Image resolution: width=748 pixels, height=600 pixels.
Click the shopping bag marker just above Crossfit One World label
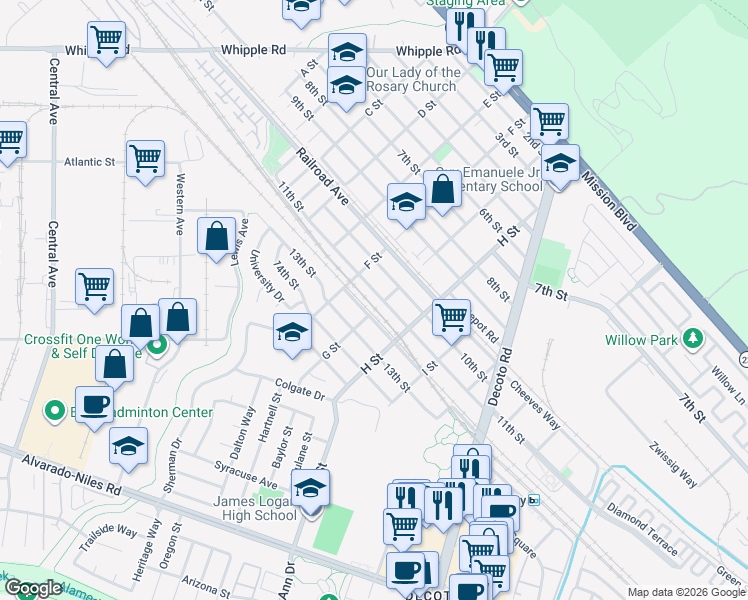[x=140, y=323]
